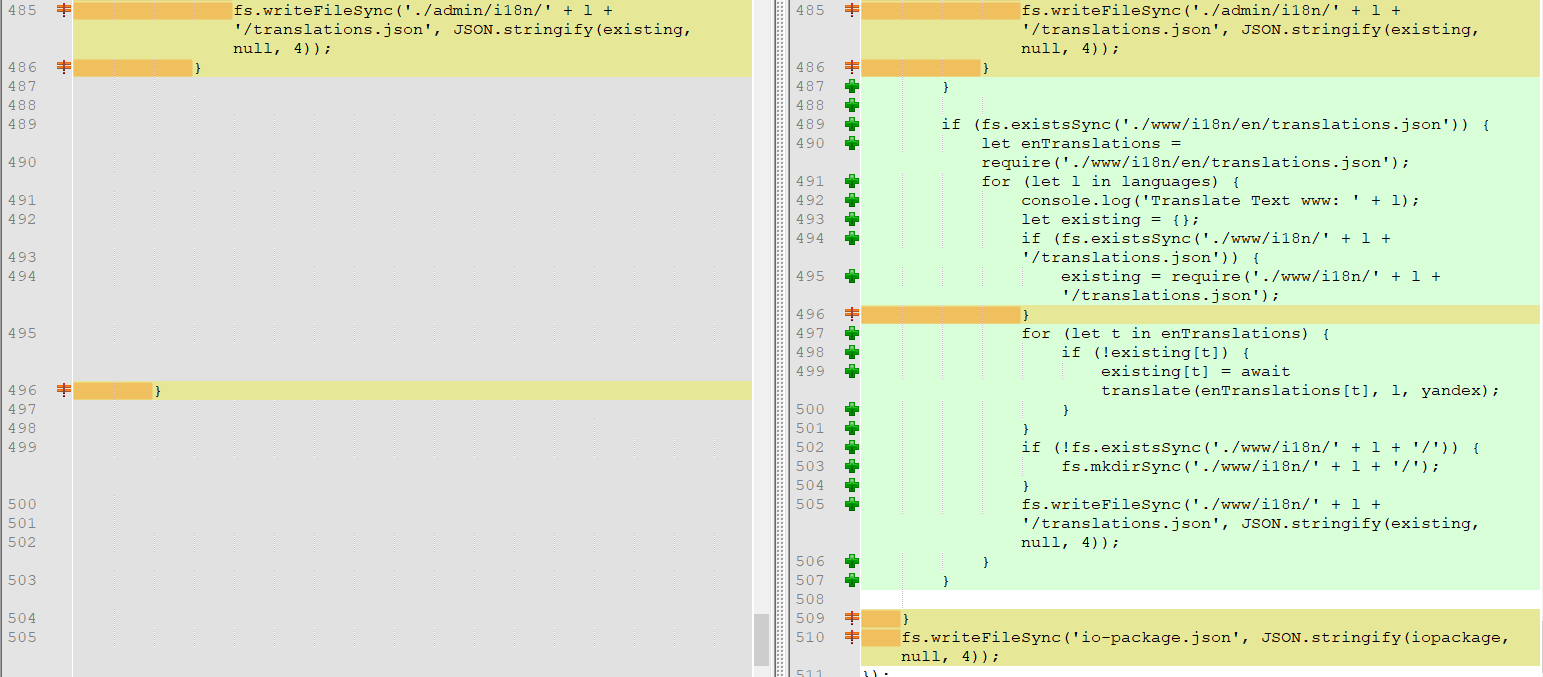Click fs.mkdirSync './www/i18n/' line
The width and height of the screenshot is (1543, 677).
(1250, 466)
